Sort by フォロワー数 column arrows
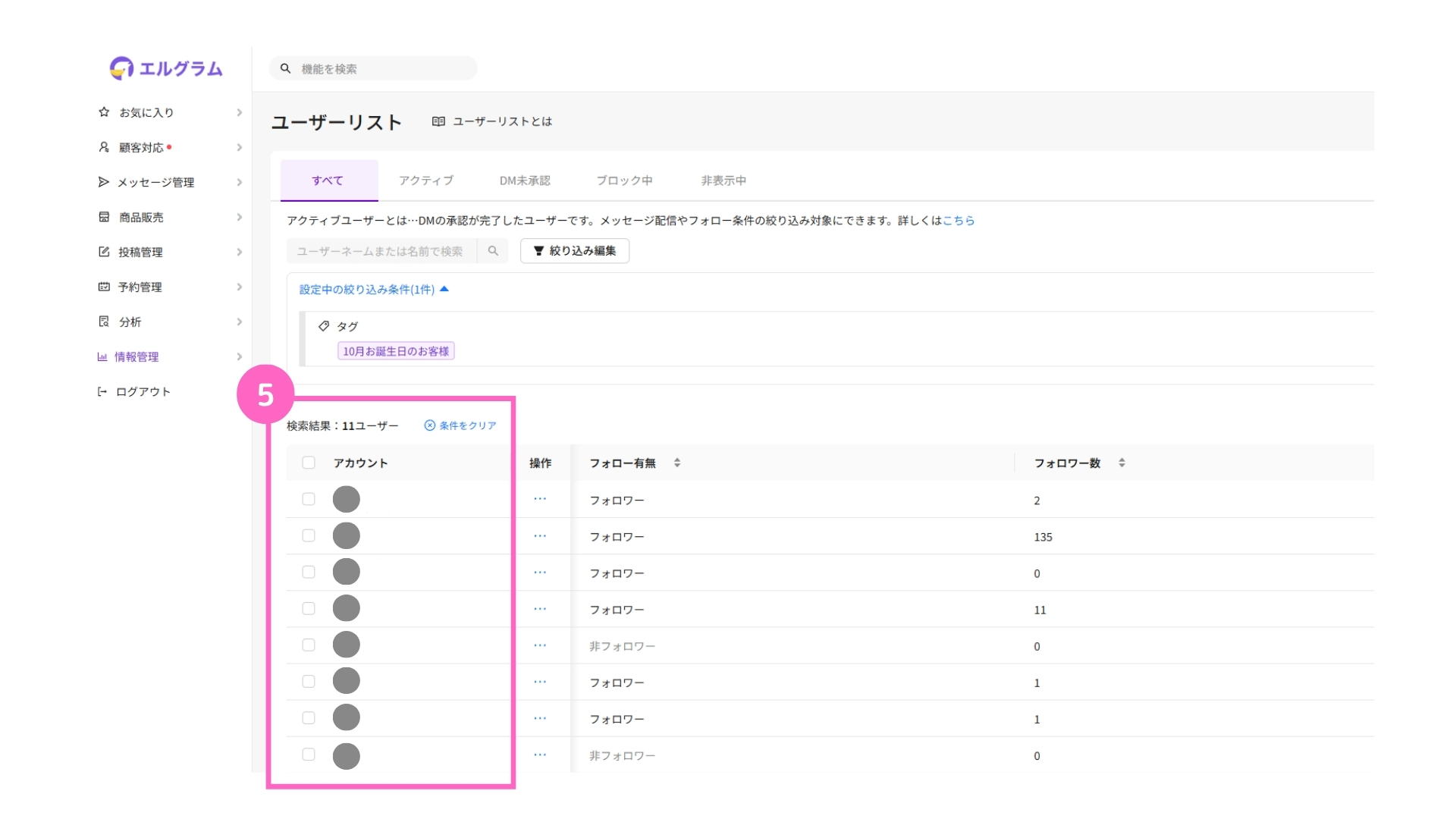This screenshot has width=1456, height=819. (1122, 463)
